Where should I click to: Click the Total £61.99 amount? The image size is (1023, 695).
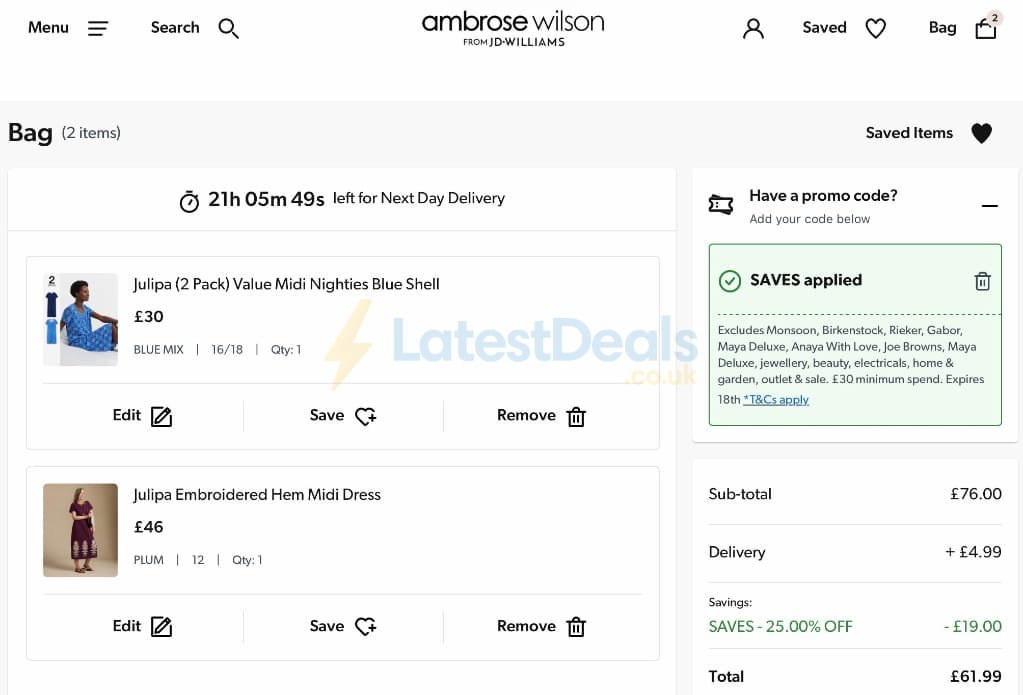[x=975, y=677]
